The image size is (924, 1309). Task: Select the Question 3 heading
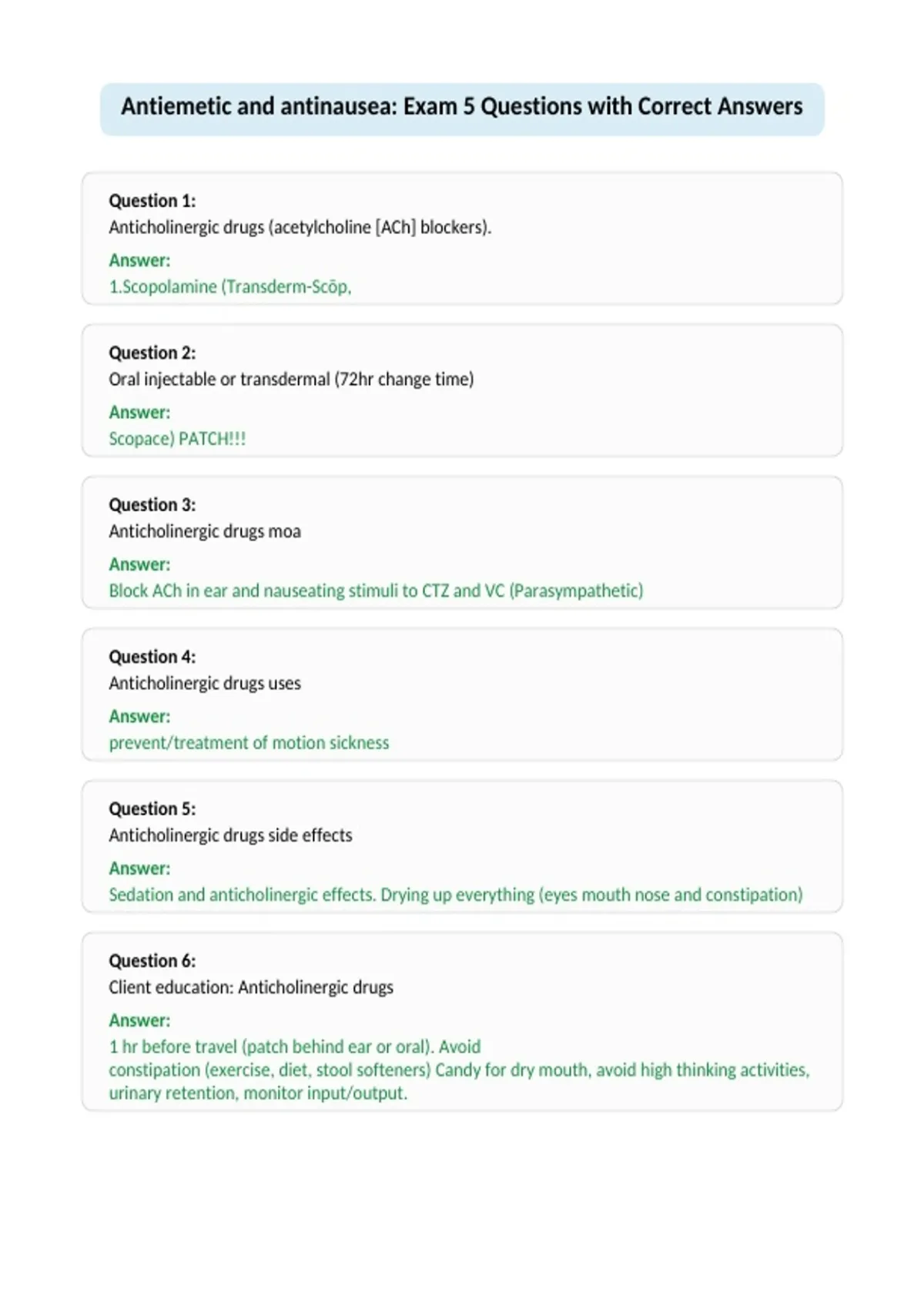point(152,504)
